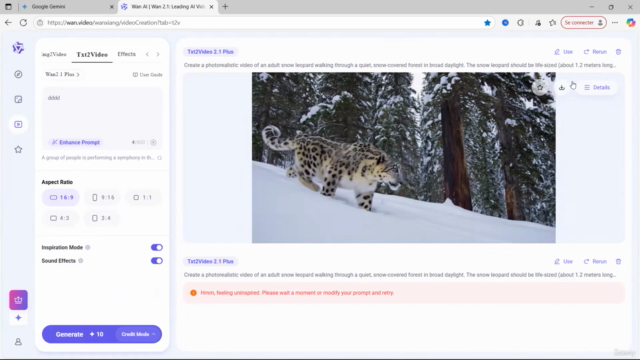
Task: Click the error message about feeling uninspired
Action: (297, 293)
